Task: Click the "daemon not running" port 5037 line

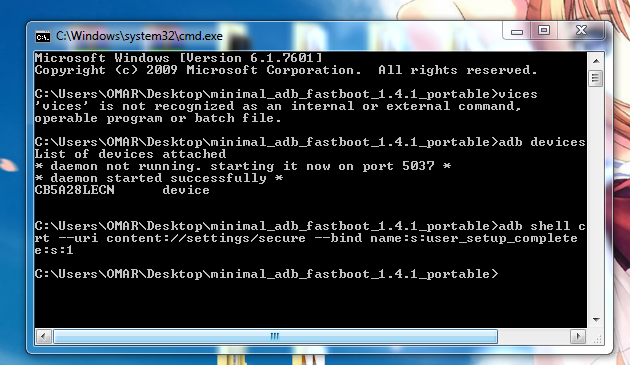Action: click(243, 166)
